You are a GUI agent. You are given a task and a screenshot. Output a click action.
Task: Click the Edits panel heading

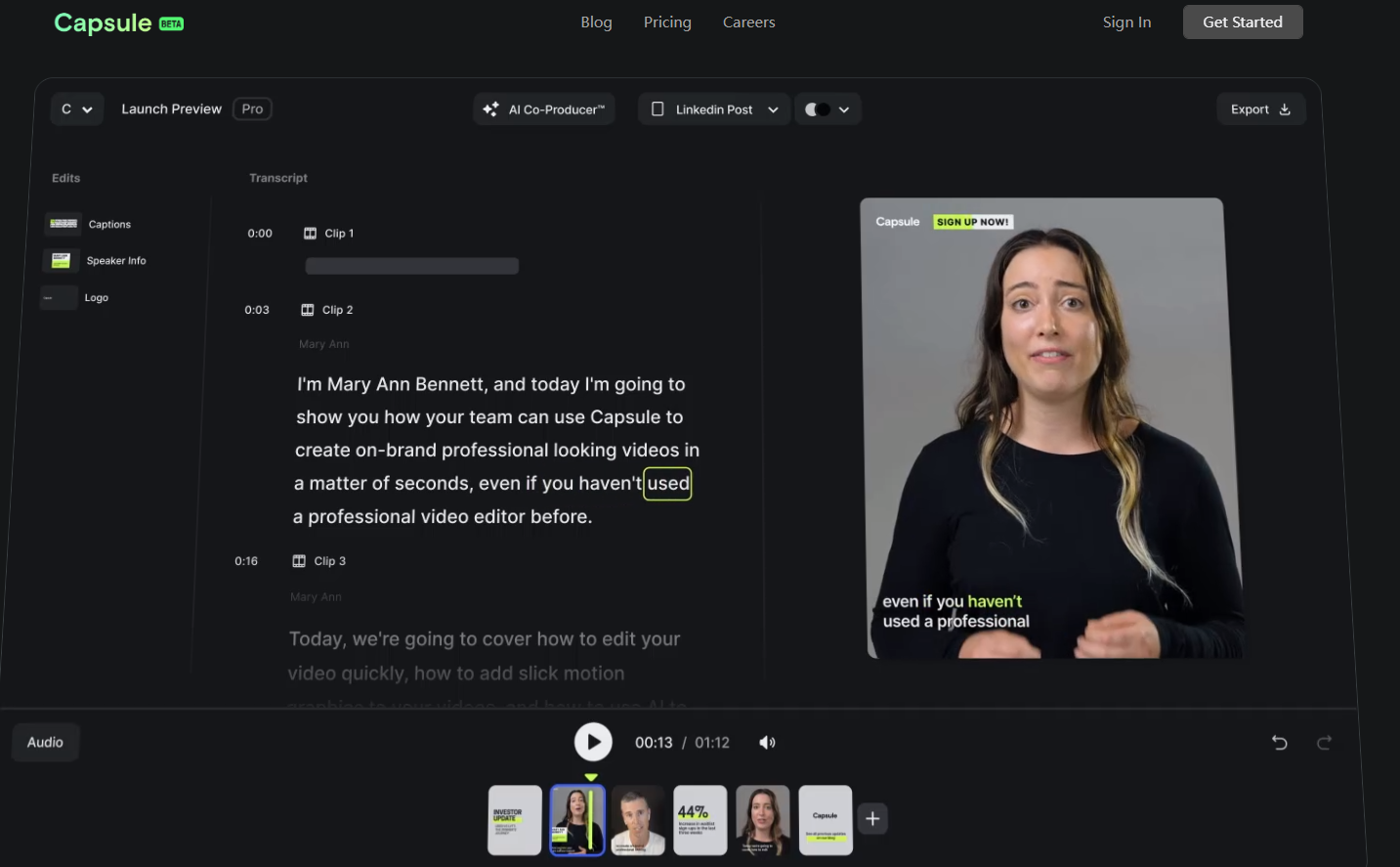click(x=66, y=178)
